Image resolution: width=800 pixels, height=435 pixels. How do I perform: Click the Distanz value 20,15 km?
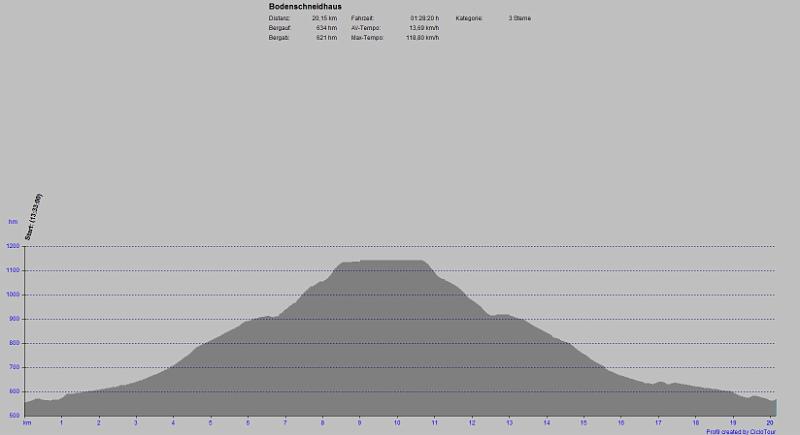point(325,19)
